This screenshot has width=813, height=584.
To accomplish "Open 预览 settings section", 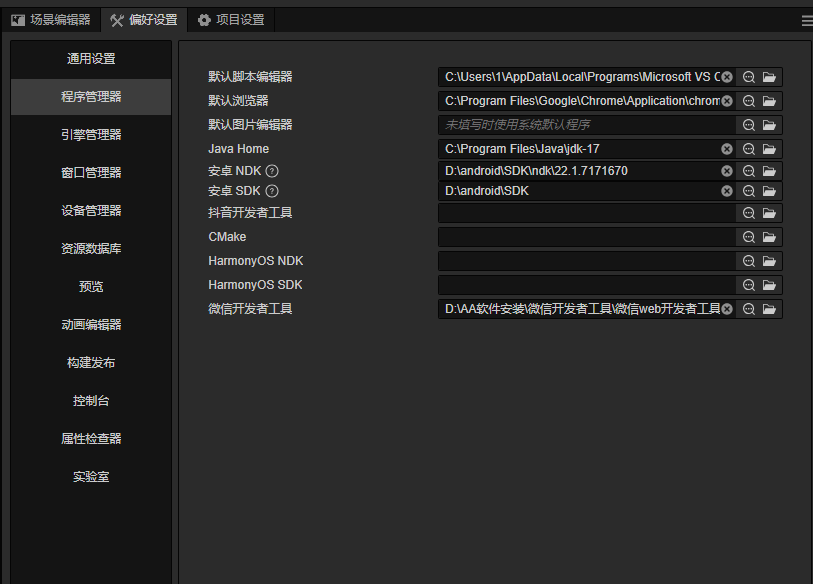I will (91, 287).
